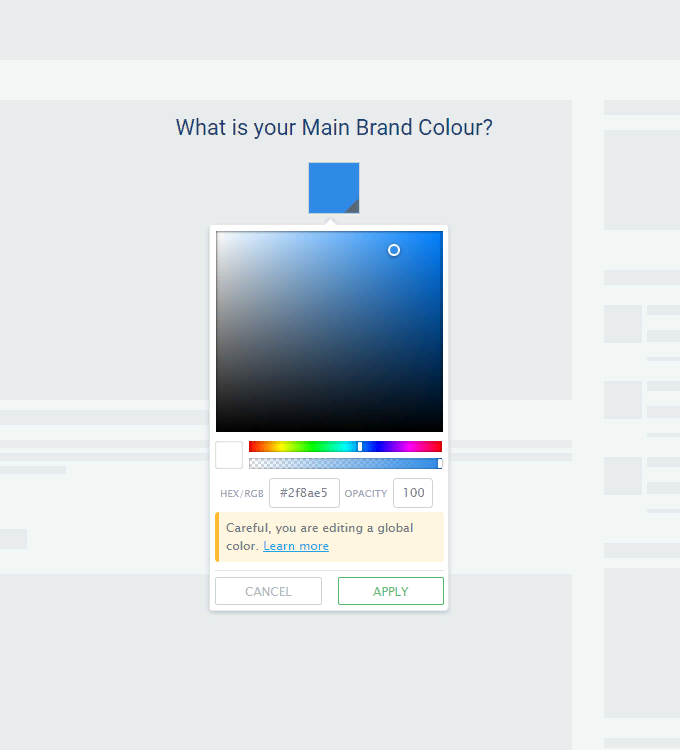Image resolution: width=680 pixels, height=750 pixels.
Task: Click the grey corner triangle on swatch
Action: pos(354,208)
